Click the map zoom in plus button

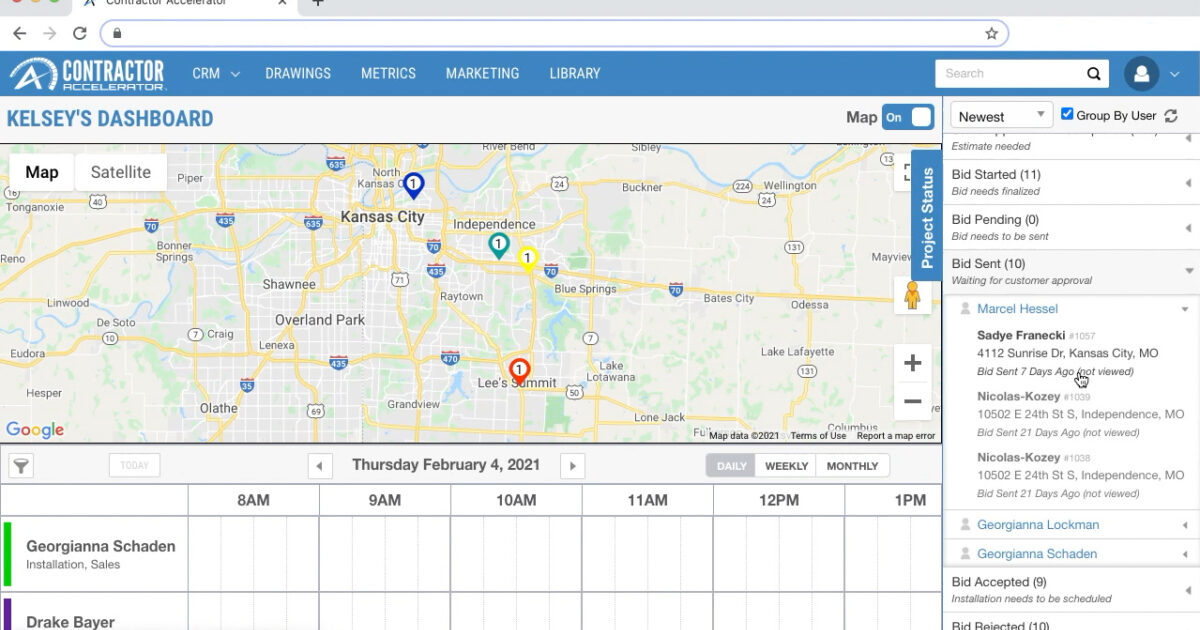pos(912,363)
